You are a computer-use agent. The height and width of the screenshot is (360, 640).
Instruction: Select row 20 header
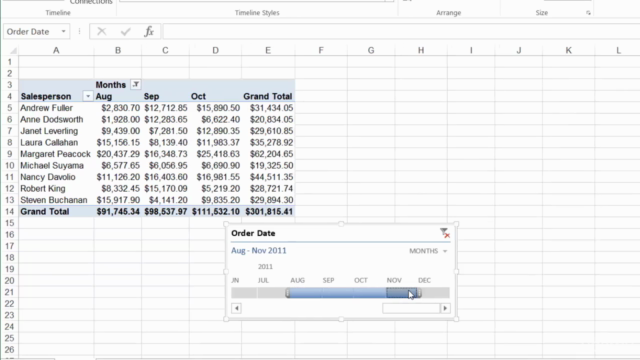coord(9,281)
